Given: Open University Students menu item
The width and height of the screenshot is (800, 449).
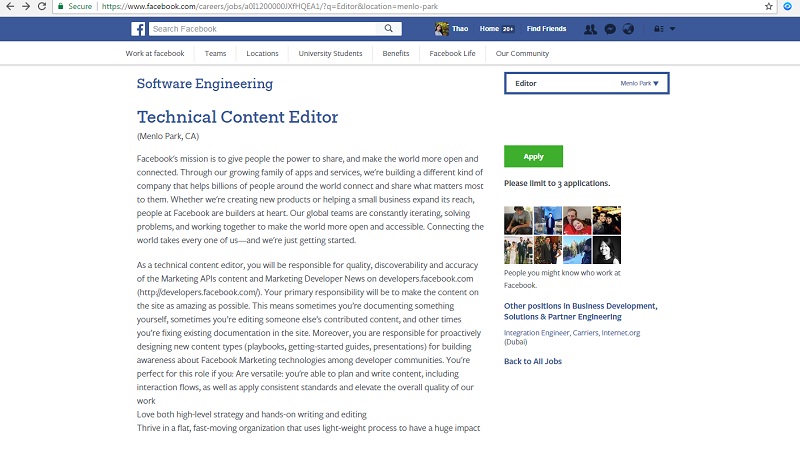Looking at the screenshot, I should point(331,53).
